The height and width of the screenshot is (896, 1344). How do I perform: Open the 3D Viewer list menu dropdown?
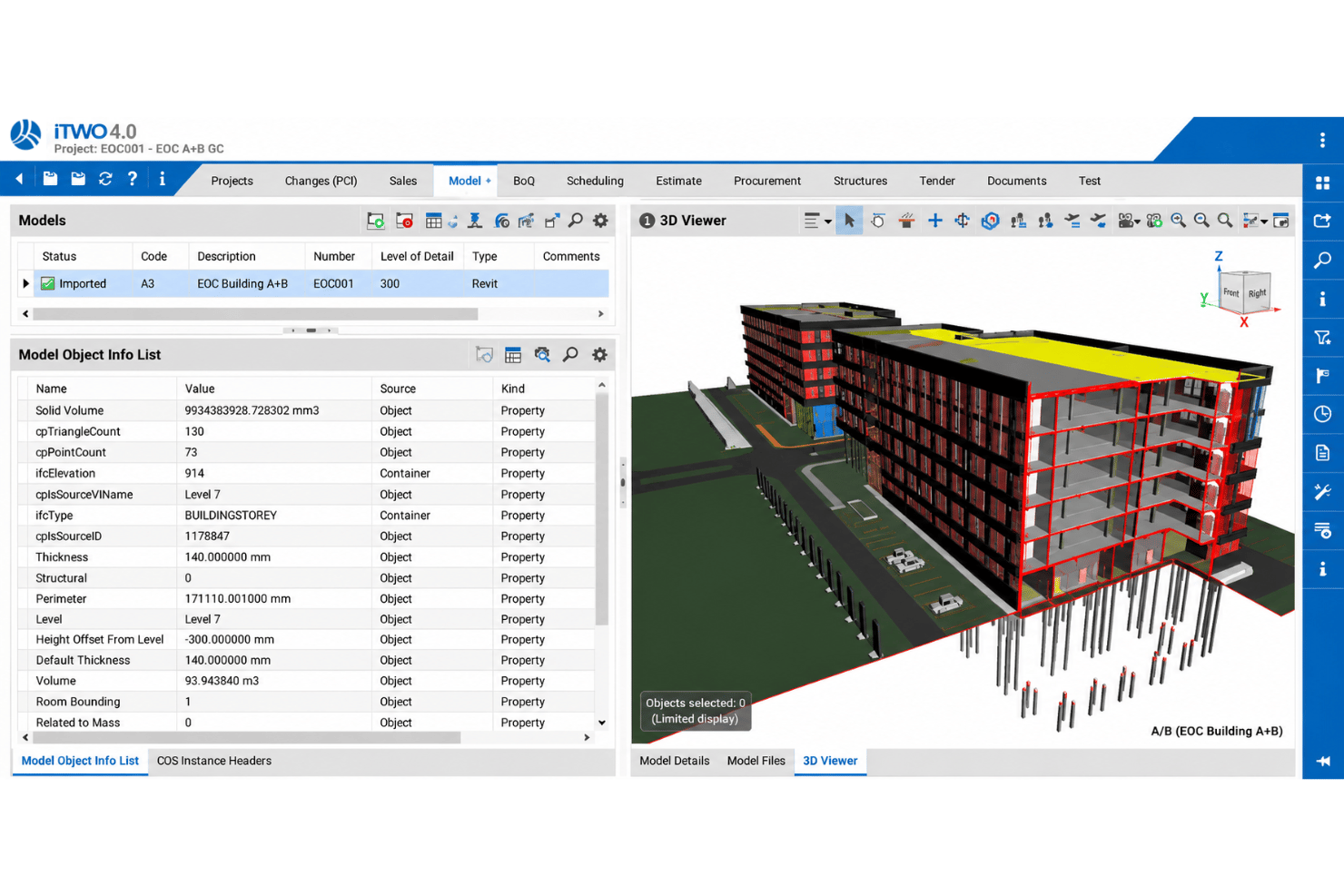coord(817,221)
